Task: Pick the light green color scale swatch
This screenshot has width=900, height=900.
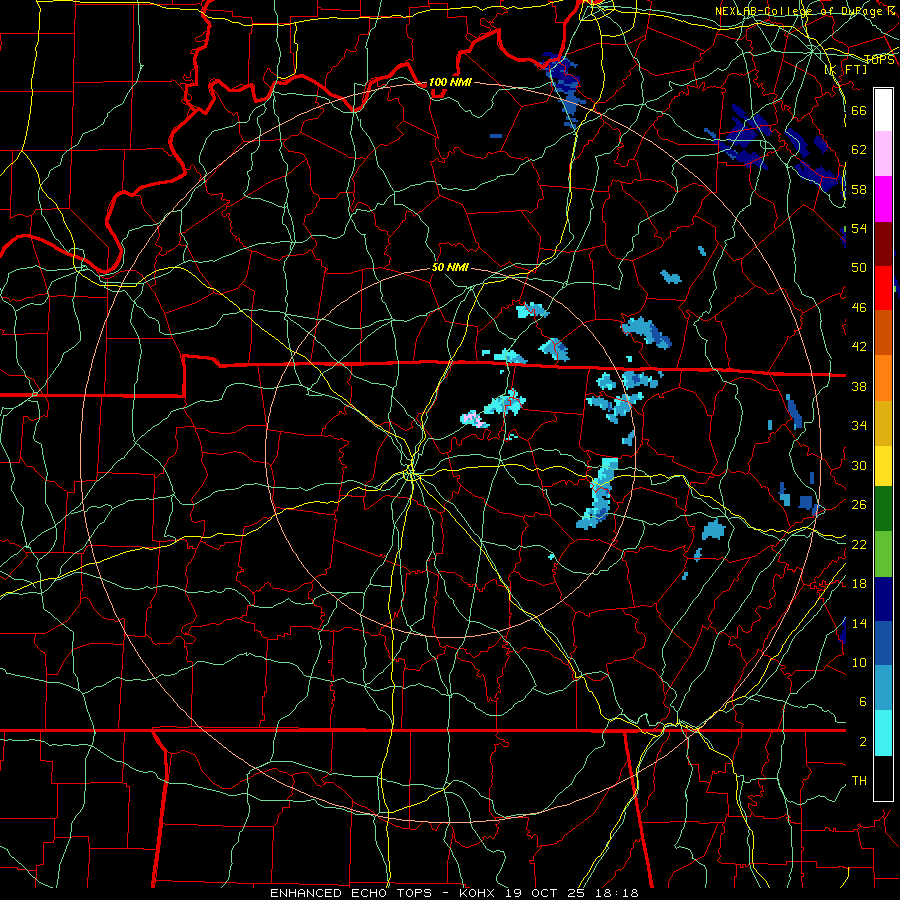Action: [x=883, y=553]
